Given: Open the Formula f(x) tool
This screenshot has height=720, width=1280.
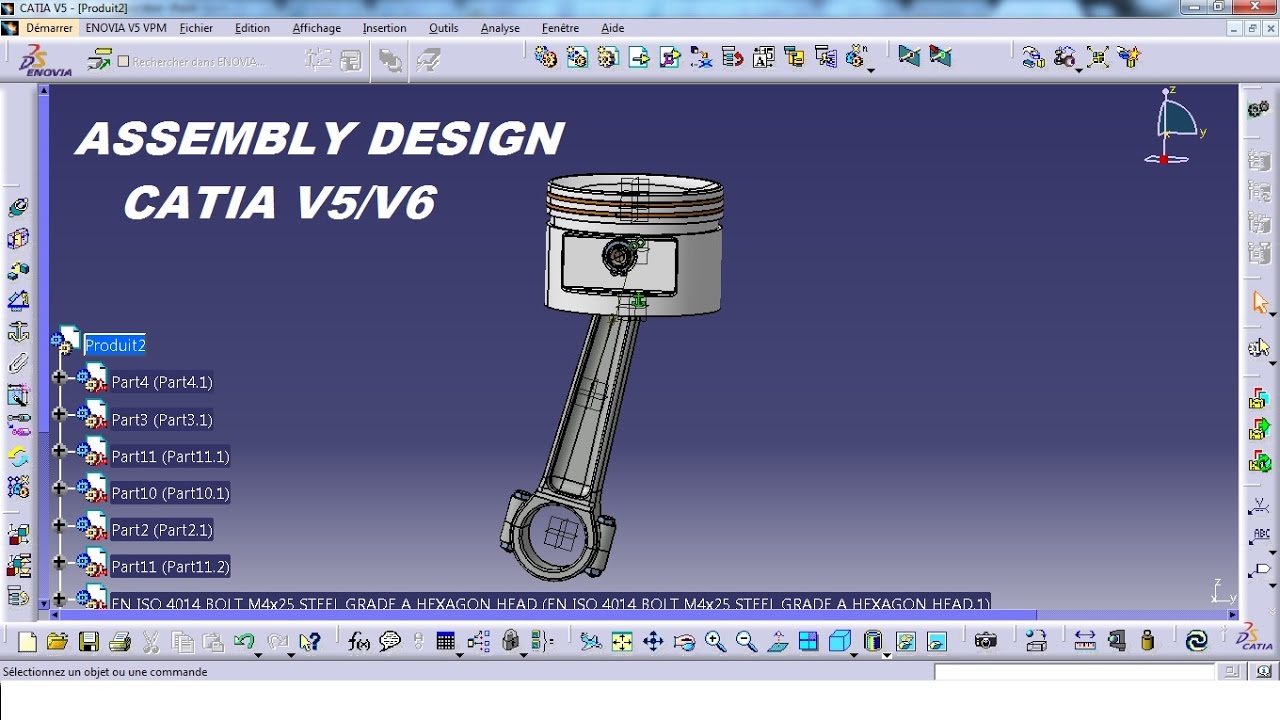Looking at the screenshot, I should pos(359,642).
